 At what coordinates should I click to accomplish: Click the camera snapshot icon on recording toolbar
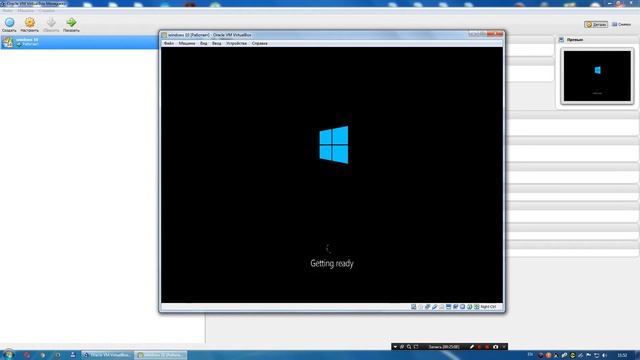496,347
